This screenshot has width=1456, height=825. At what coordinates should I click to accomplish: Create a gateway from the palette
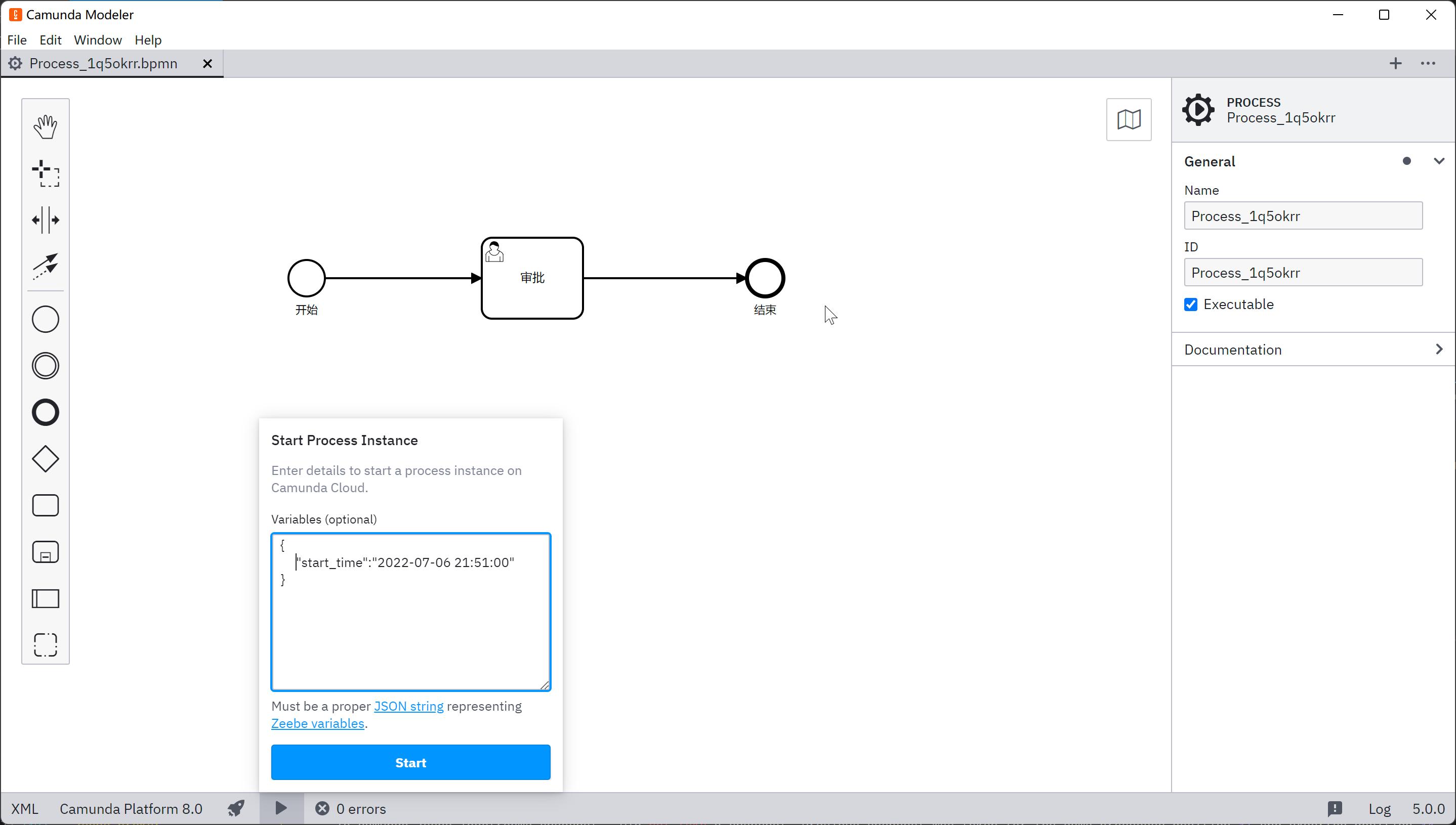[46, 459]
